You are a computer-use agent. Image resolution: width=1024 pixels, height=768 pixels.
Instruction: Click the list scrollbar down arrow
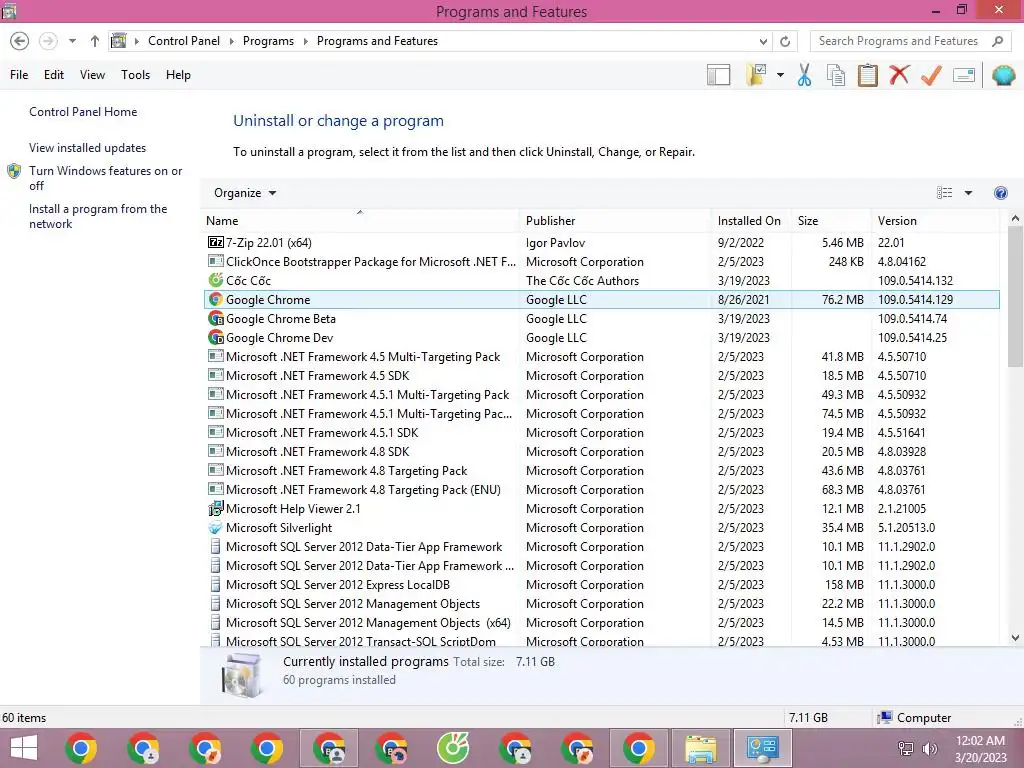1015,638
